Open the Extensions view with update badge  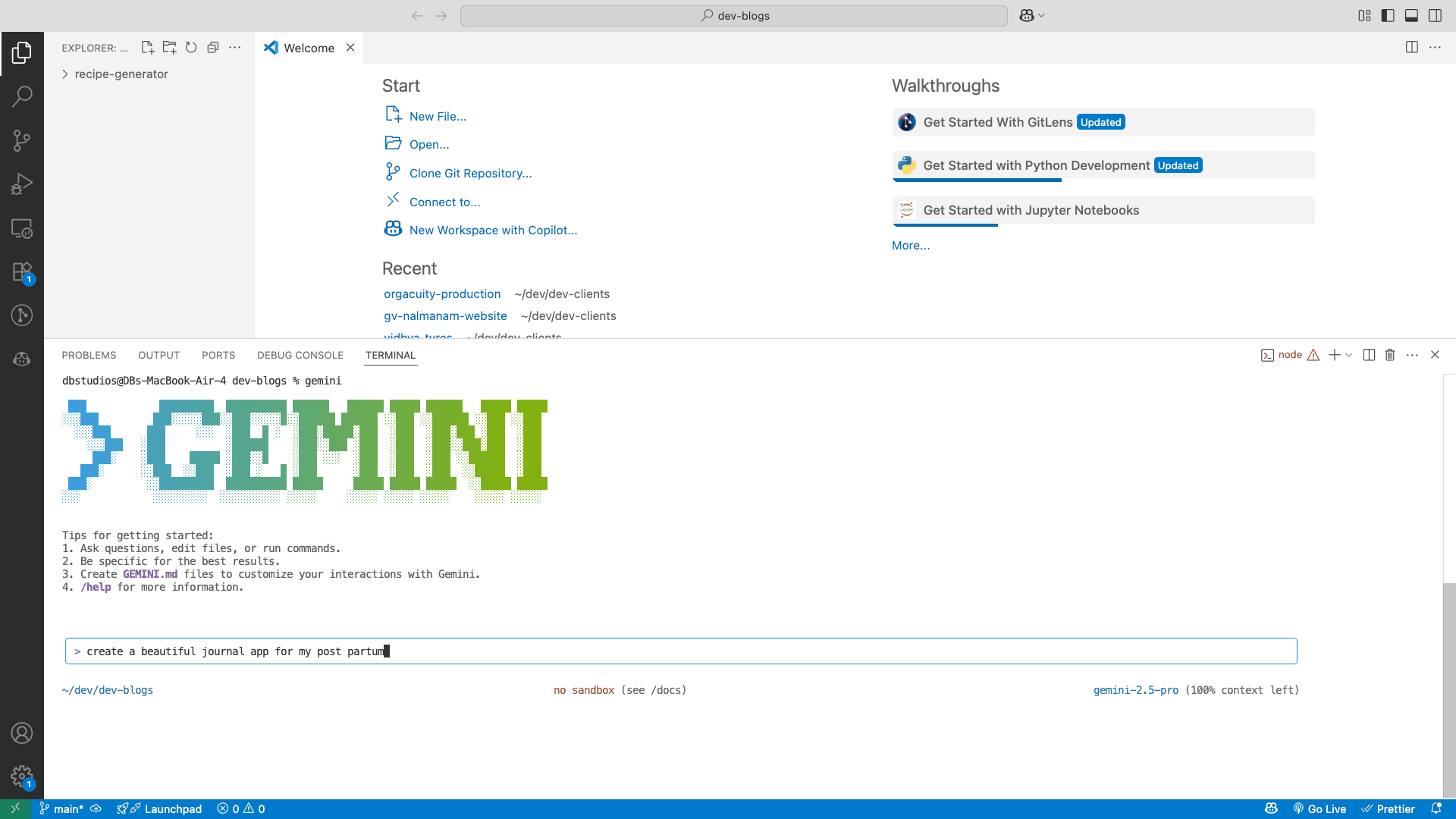pos(22,272)
